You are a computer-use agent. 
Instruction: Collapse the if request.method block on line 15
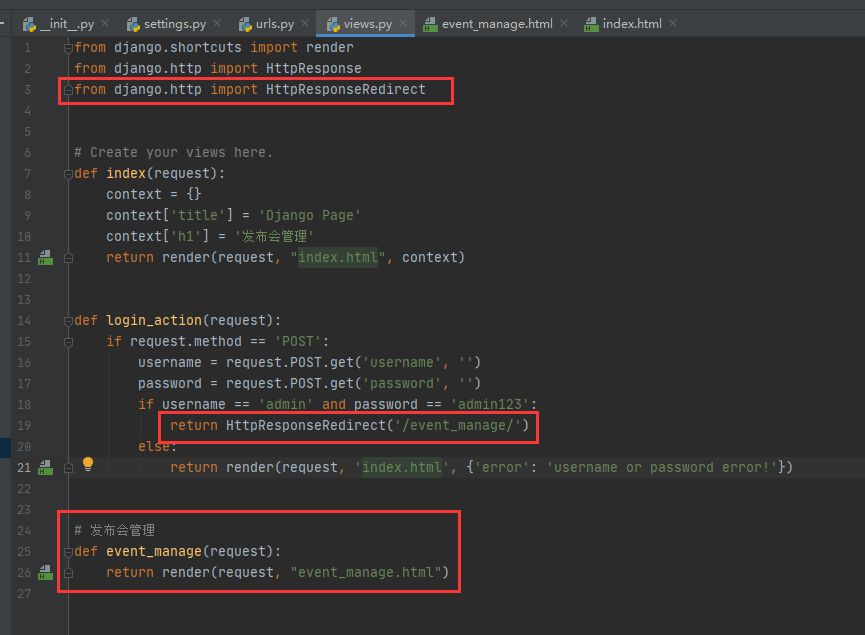(68, 342)
